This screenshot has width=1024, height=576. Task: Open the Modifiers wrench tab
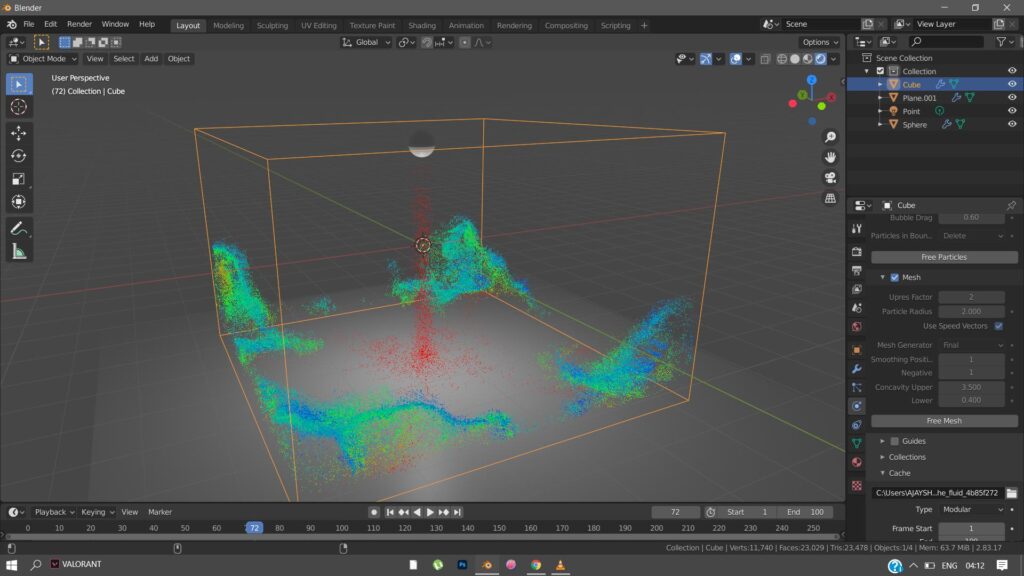pos(857,369)
